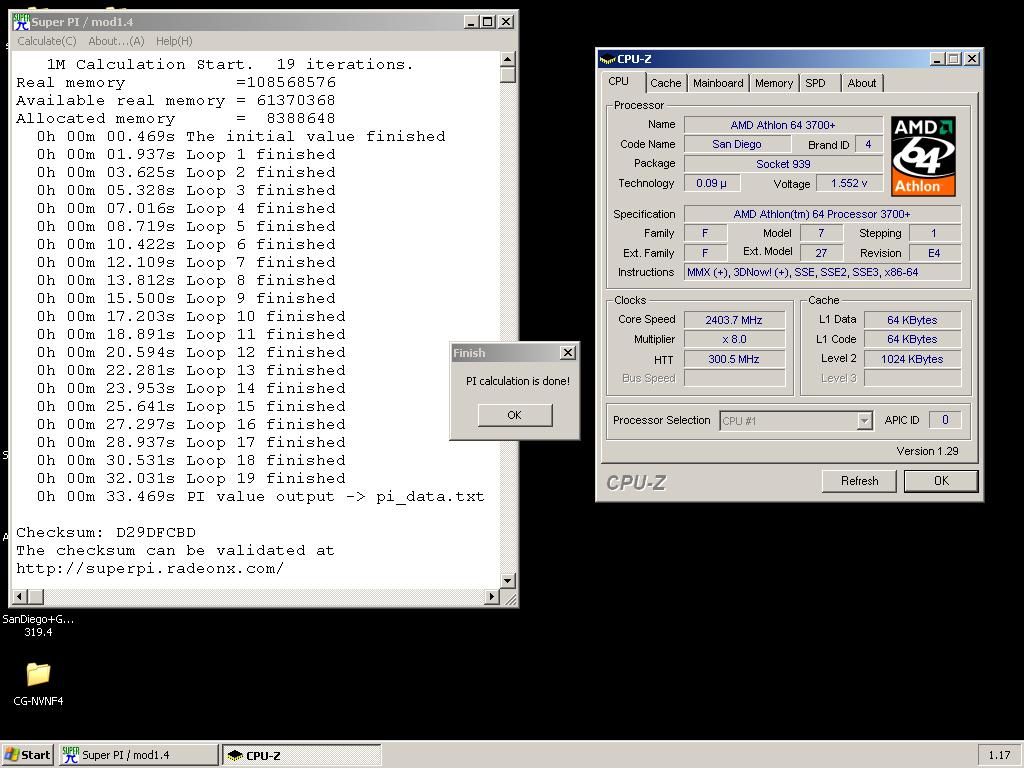Click the Voltage value 1.552 v
1024x768 pixels.
[849, 184]
